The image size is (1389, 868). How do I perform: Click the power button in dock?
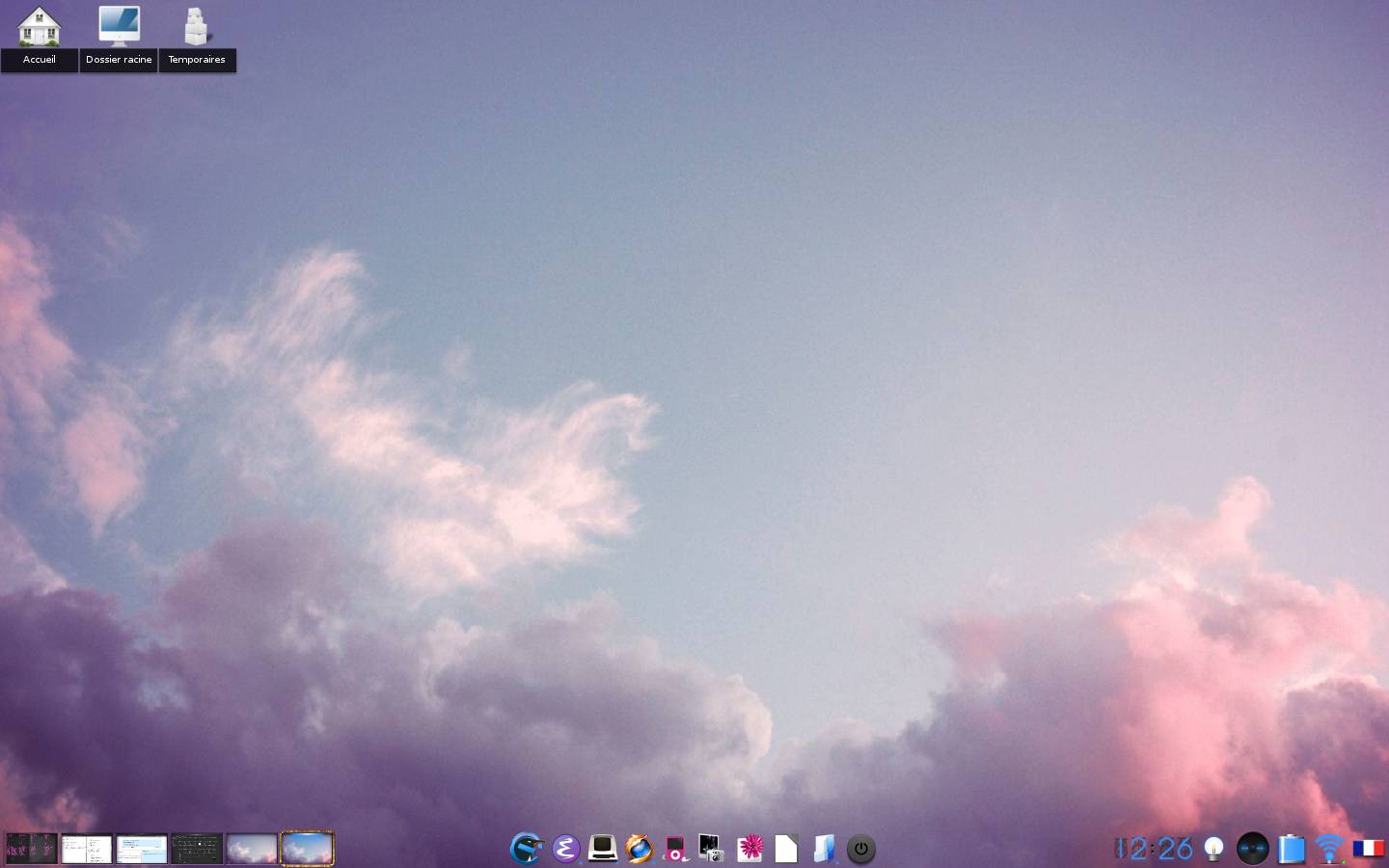861,849
